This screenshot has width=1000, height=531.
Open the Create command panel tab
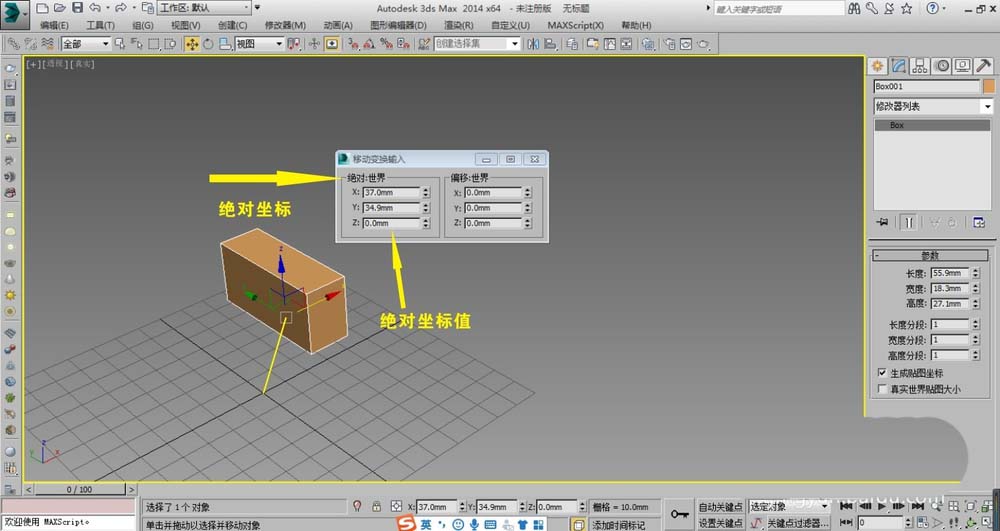click(x=878, y=66)
